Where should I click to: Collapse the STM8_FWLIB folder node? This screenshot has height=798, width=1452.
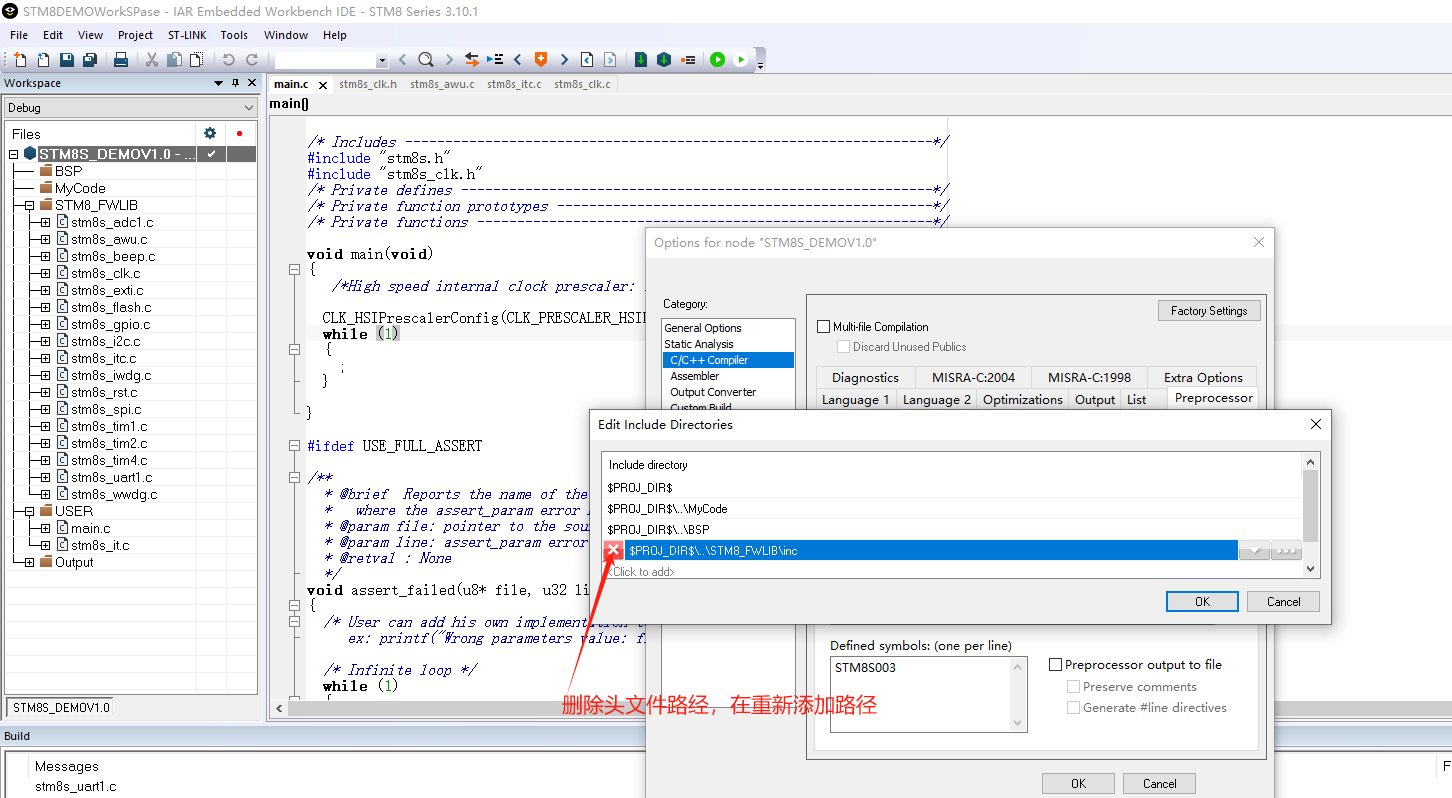pos(29,205)
